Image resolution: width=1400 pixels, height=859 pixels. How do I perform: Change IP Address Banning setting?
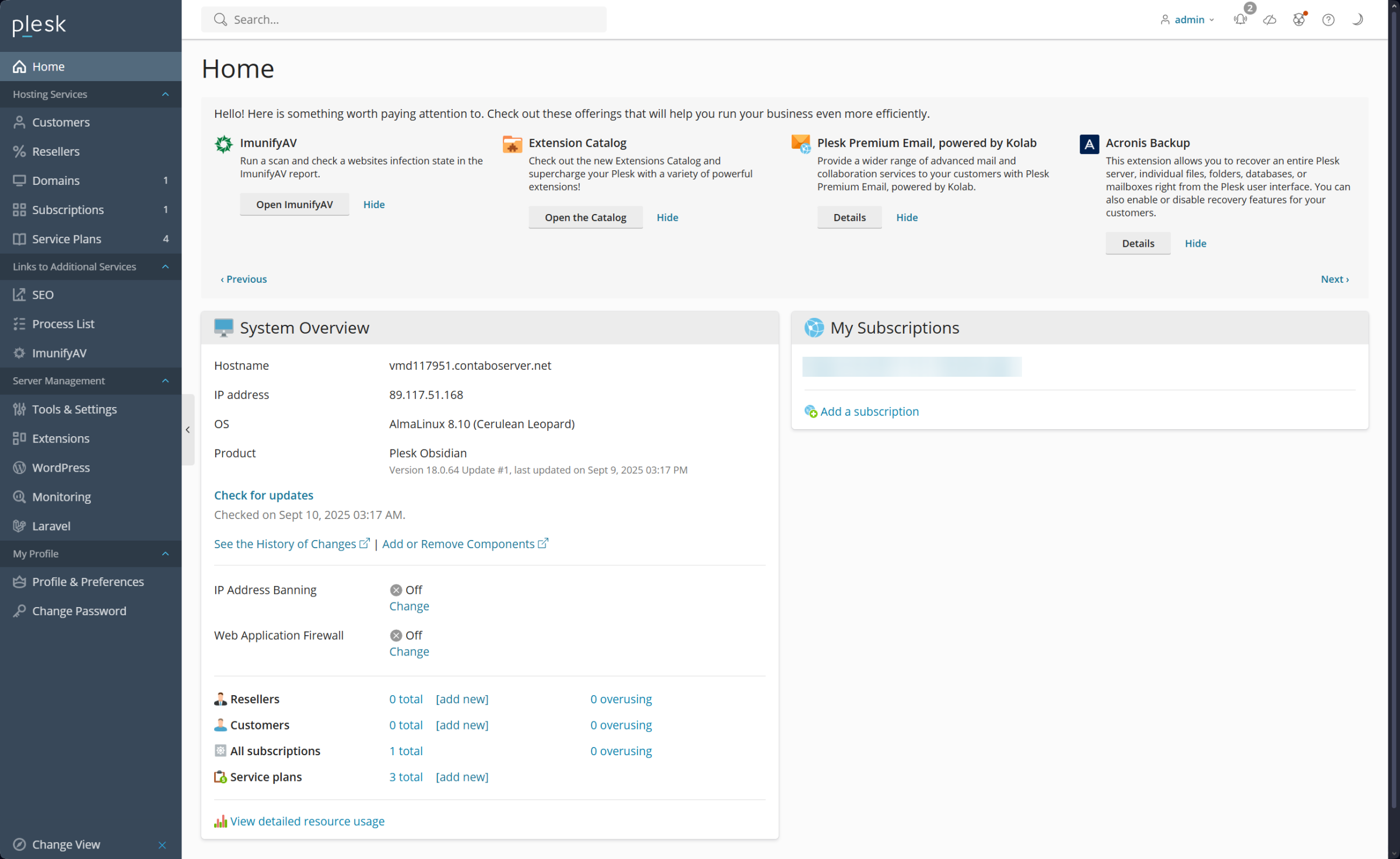coord(409,606)
